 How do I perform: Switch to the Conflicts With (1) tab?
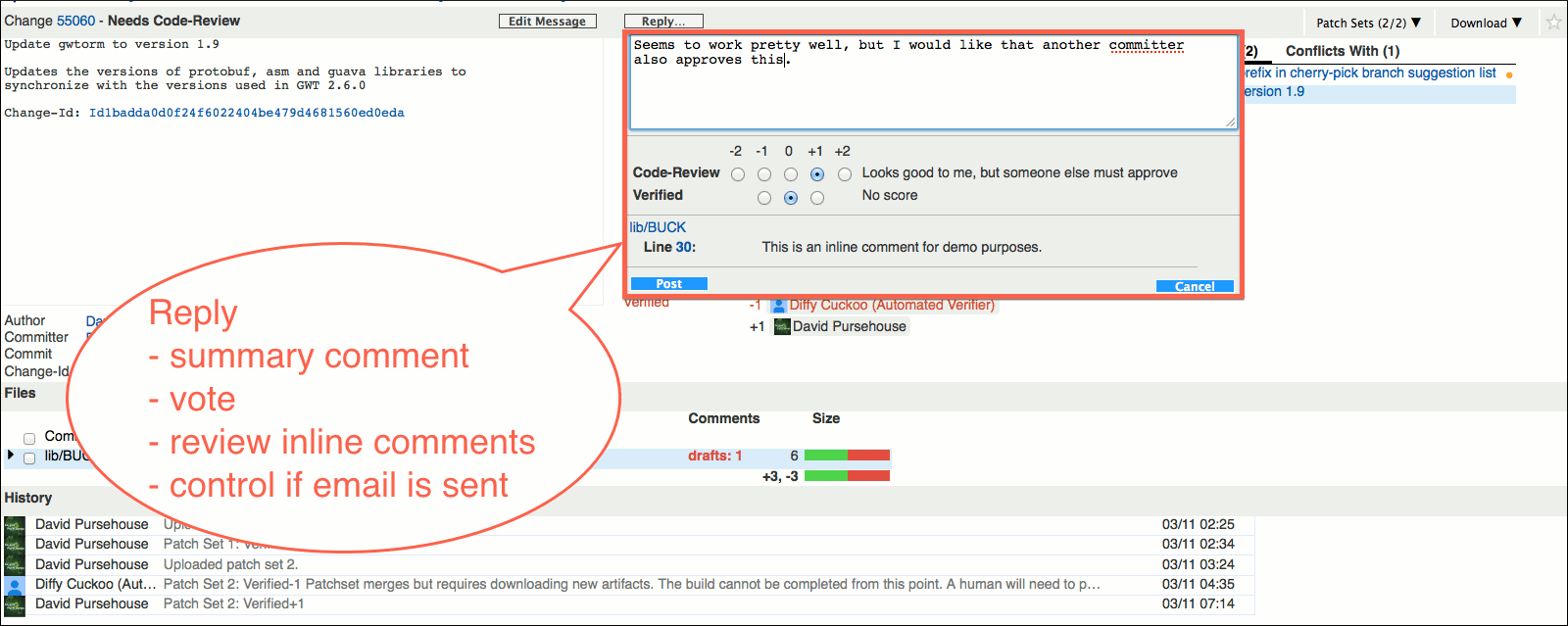click(x=1342, y=51)
